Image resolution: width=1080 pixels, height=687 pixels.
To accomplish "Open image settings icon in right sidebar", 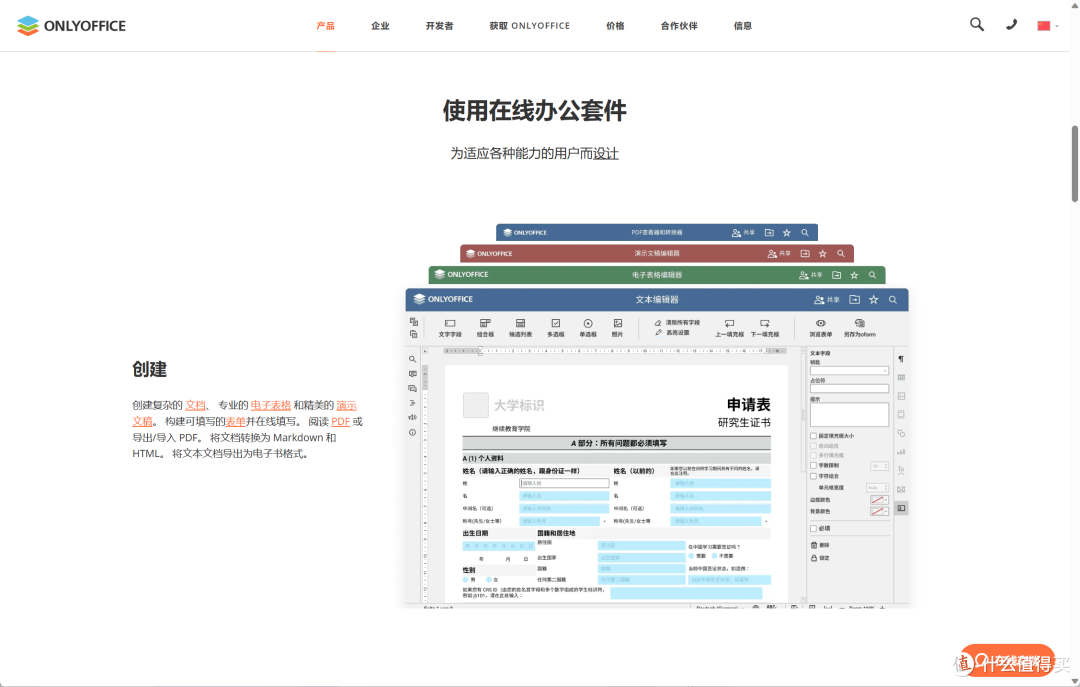I will [x=901, y=396].
